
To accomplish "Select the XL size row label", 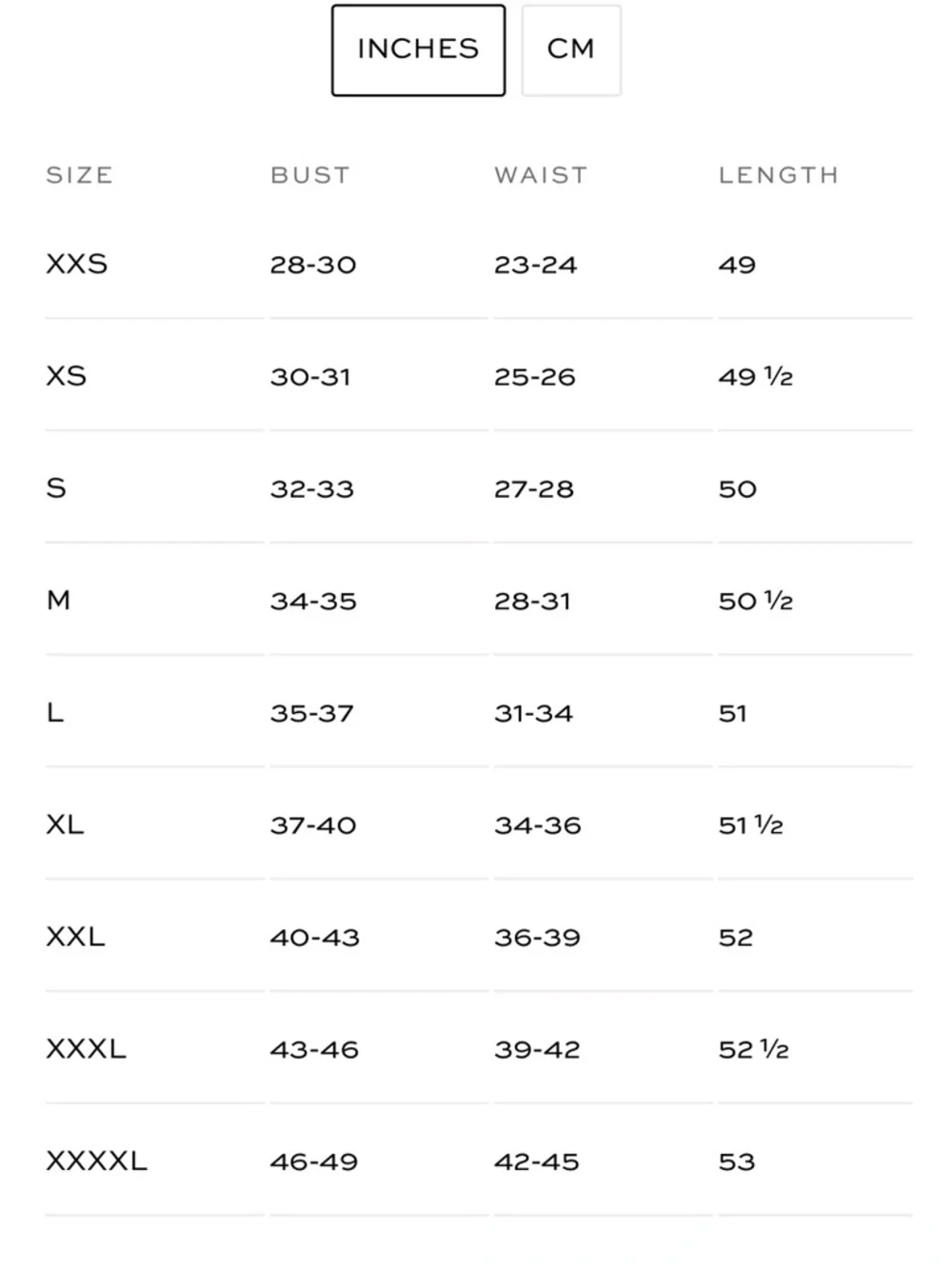I will (65, 824).
